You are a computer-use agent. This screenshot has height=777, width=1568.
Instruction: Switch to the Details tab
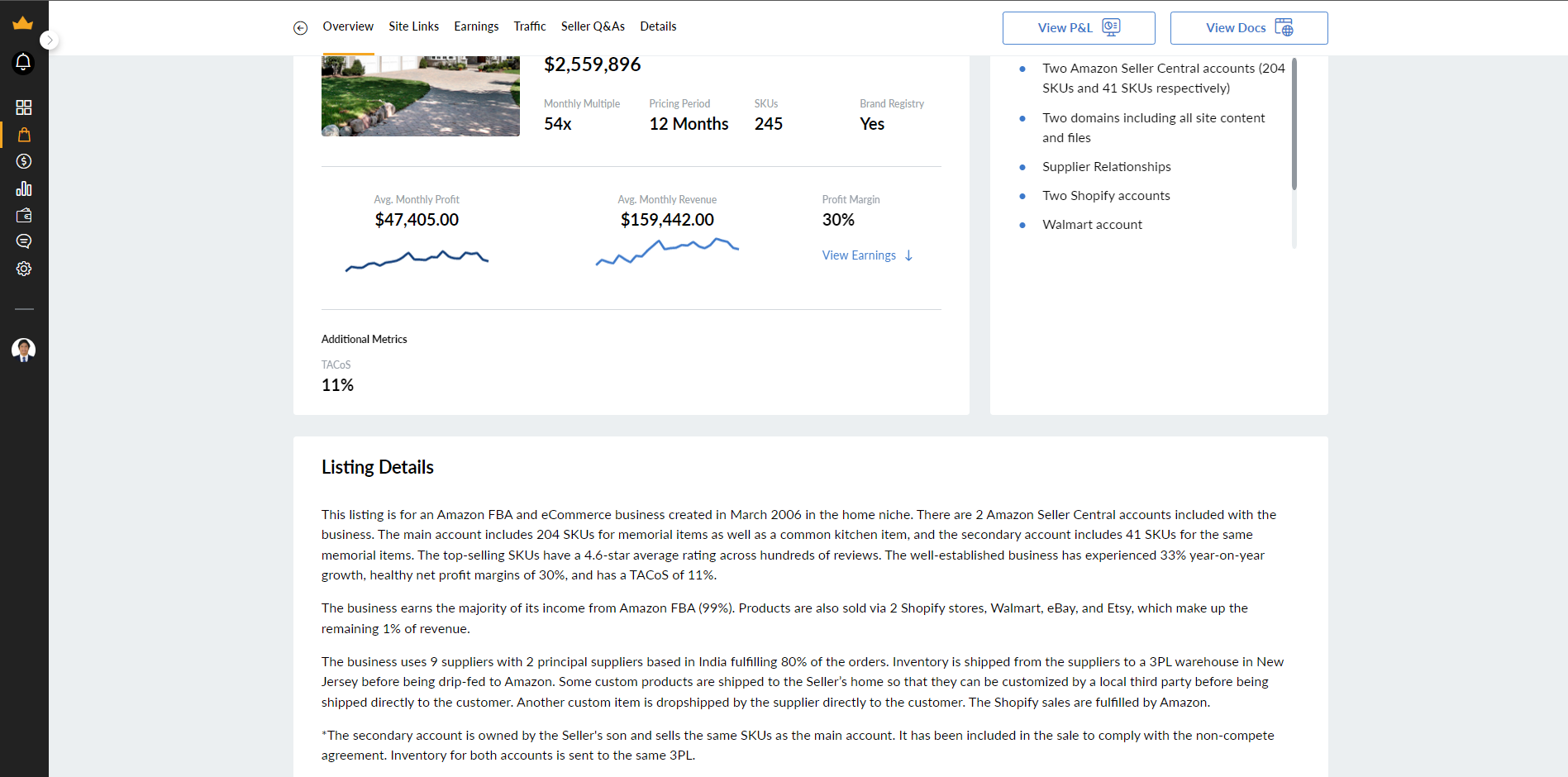[658, 26]
